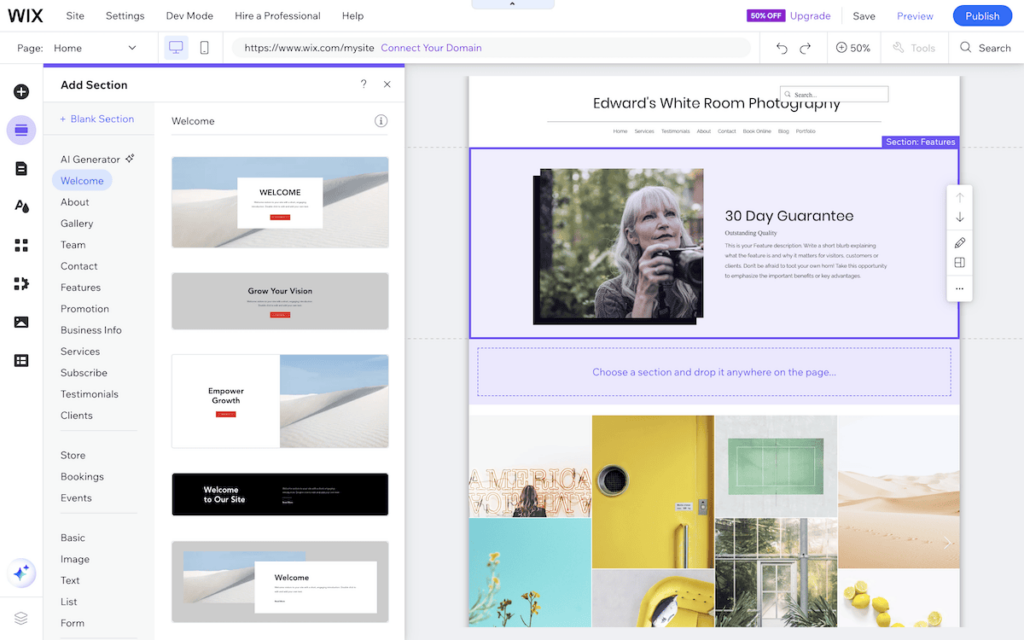The width and height of the screenshot is (1024, 640).
Task: Open the Add Elements plus icon
Action: click(x=21, y=91)
